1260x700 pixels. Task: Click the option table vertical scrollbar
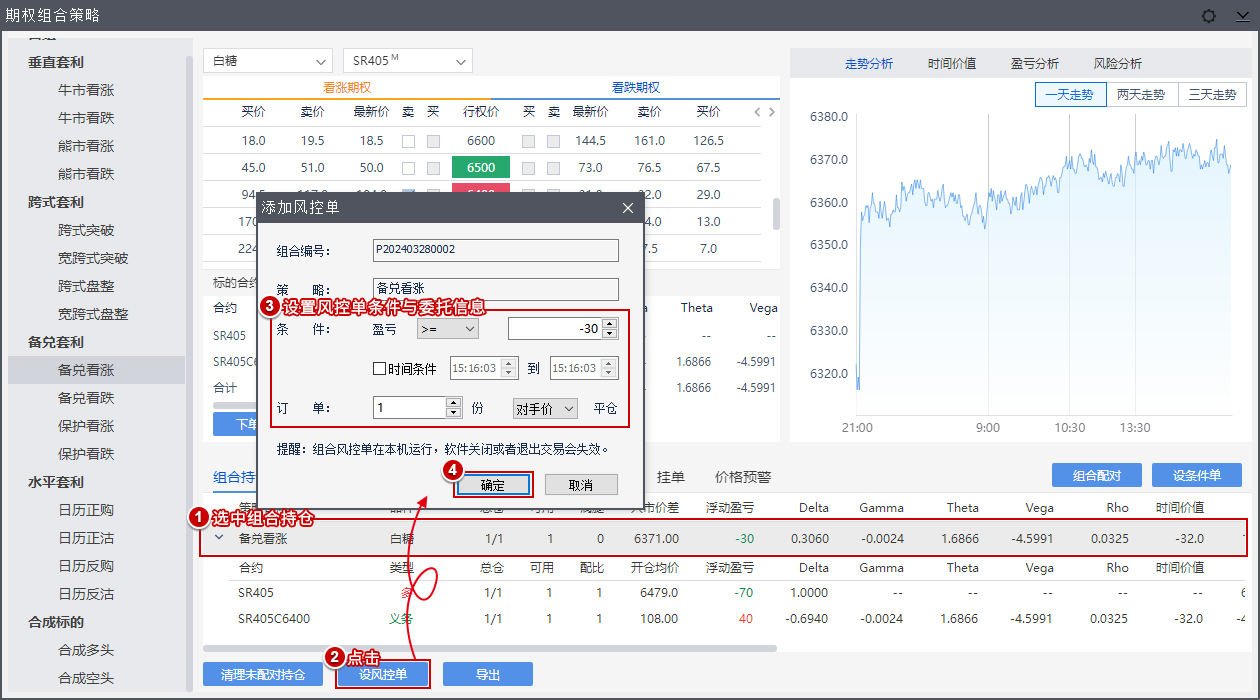[776, 212]
